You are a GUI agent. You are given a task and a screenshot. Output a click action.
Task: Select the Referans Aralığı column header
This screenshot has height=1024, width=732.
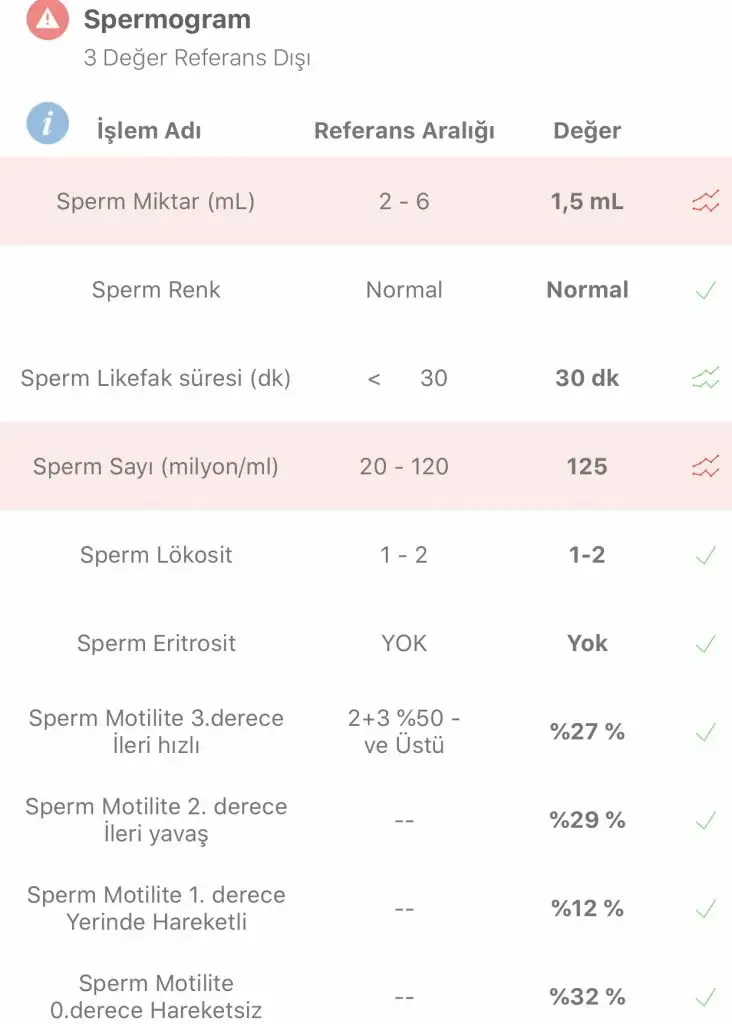pos(404,131)
